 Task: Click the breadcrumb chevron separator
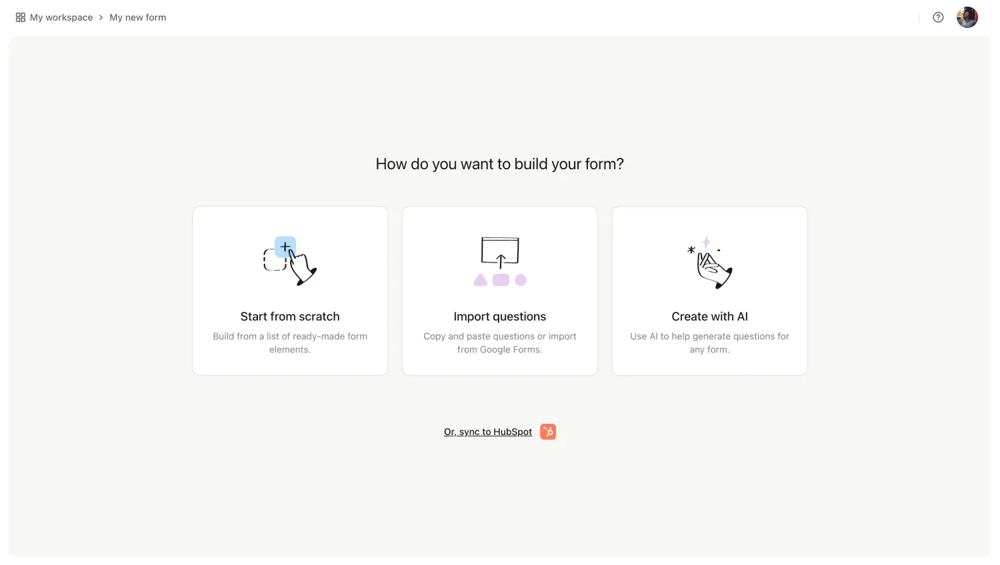(101, 17)
